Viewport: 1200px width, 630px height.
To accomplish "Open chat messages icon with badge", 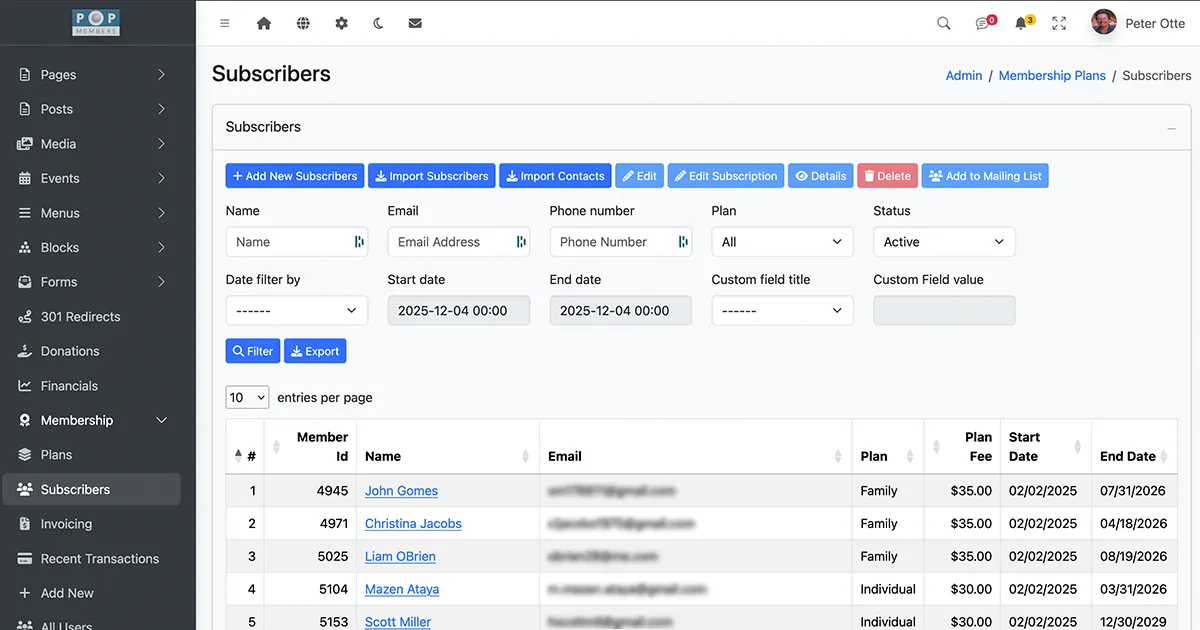I will pos(985,23).
